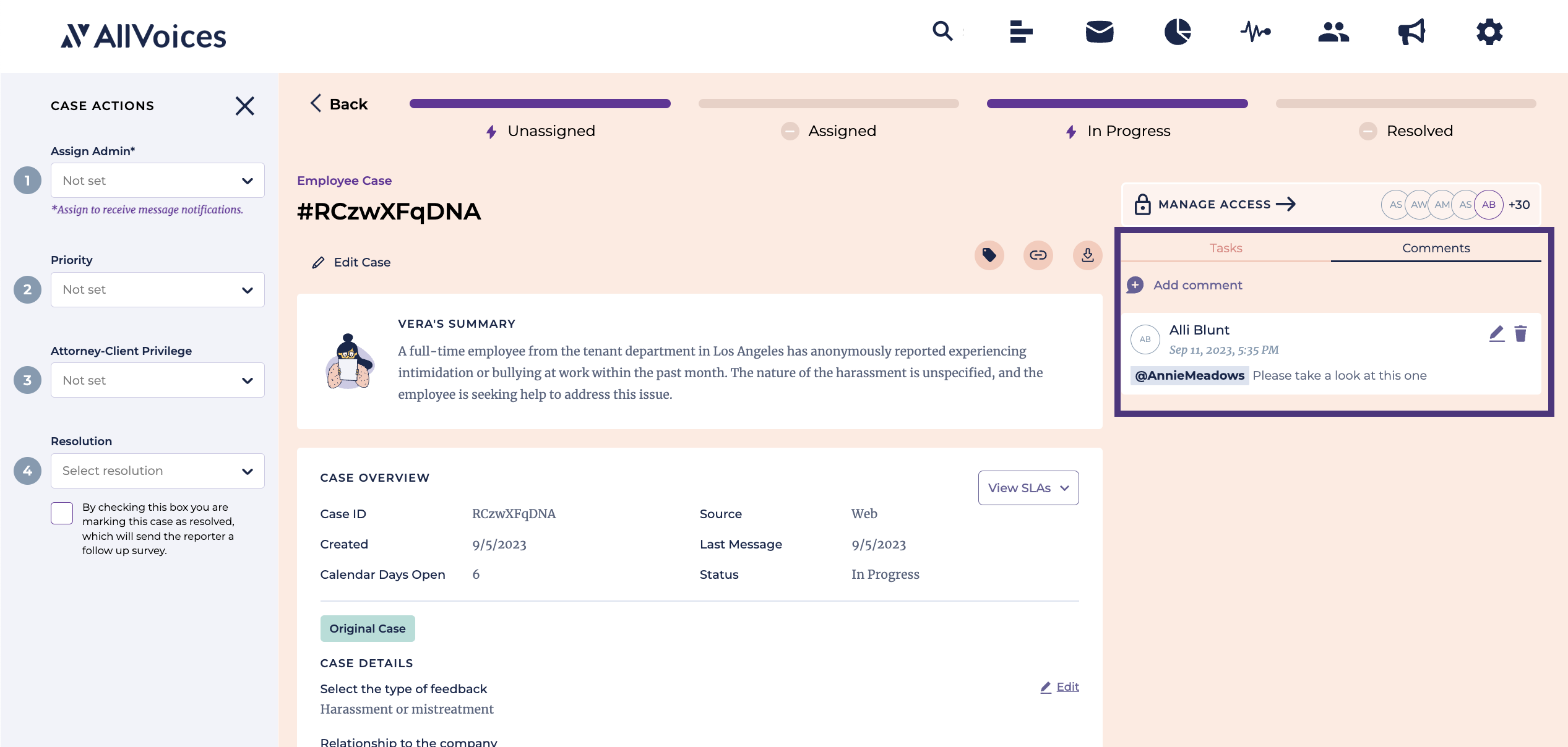The width and height of the screenshot is (1568, 747).
Task: Delete Alli Blunt's comment with trash icon
Action: point(1521,334)
